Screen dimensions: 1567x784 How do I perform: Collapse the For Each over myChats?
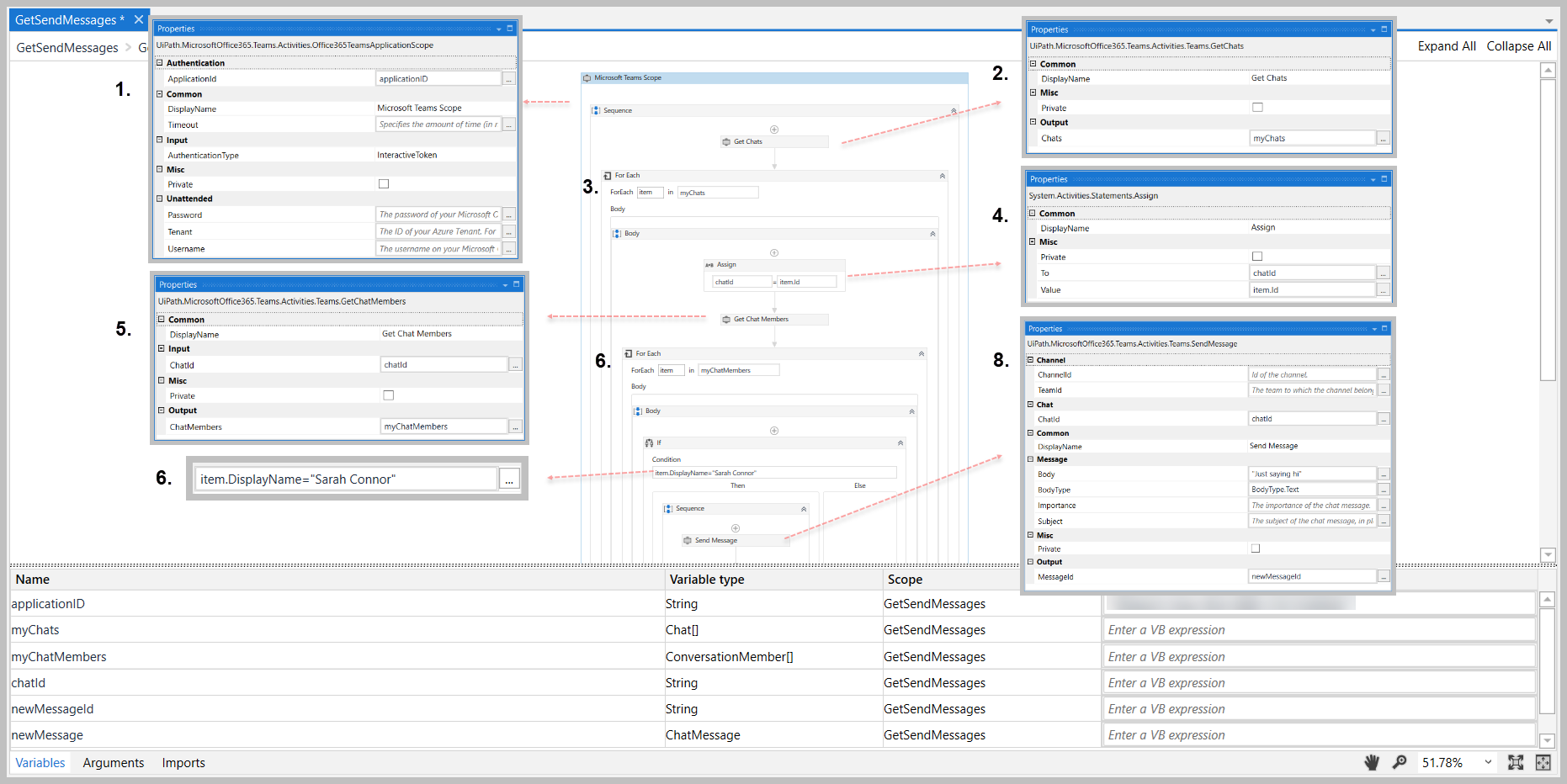point(942,176)
